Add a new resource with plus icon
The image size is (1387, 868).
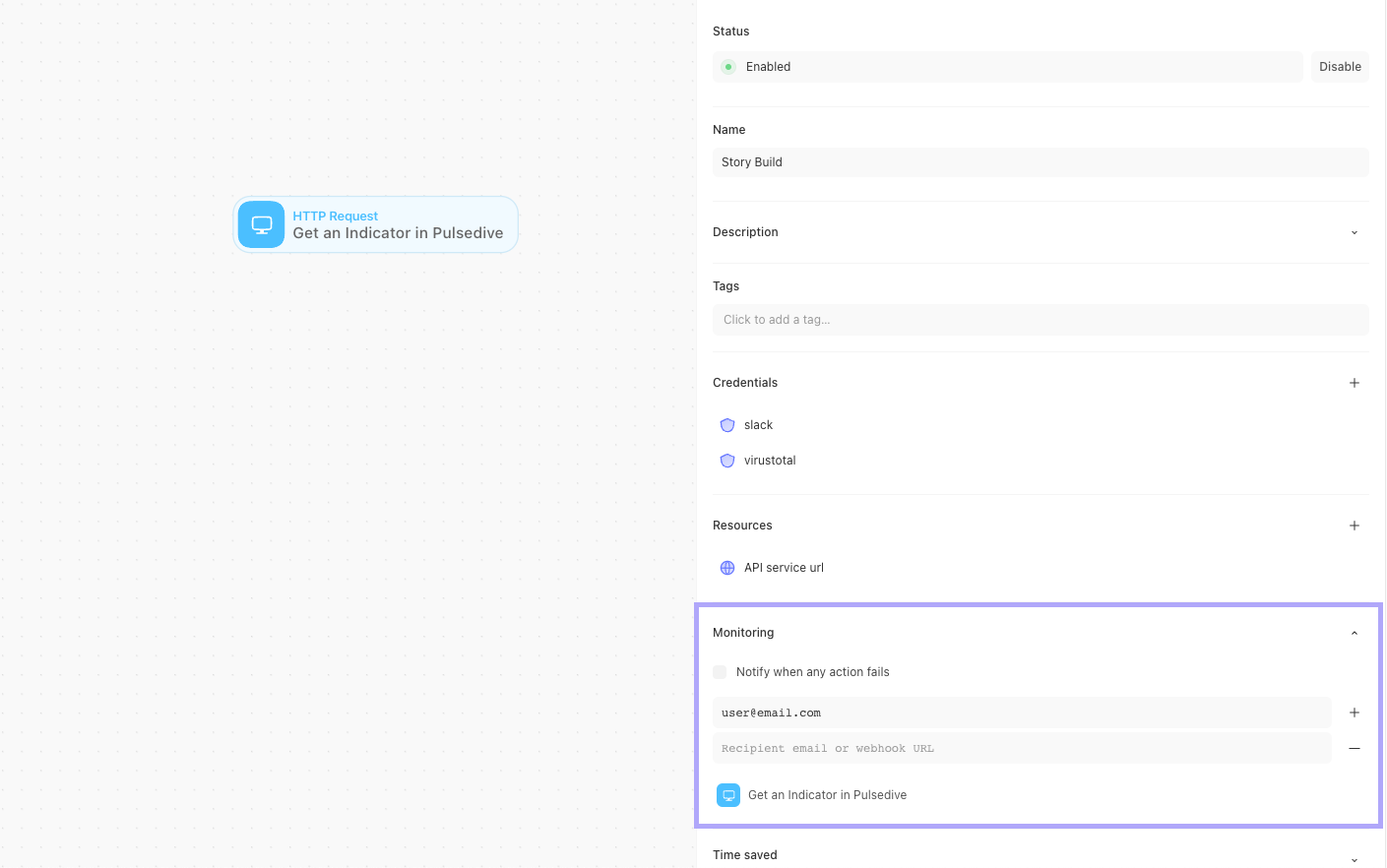[1355, 526]
